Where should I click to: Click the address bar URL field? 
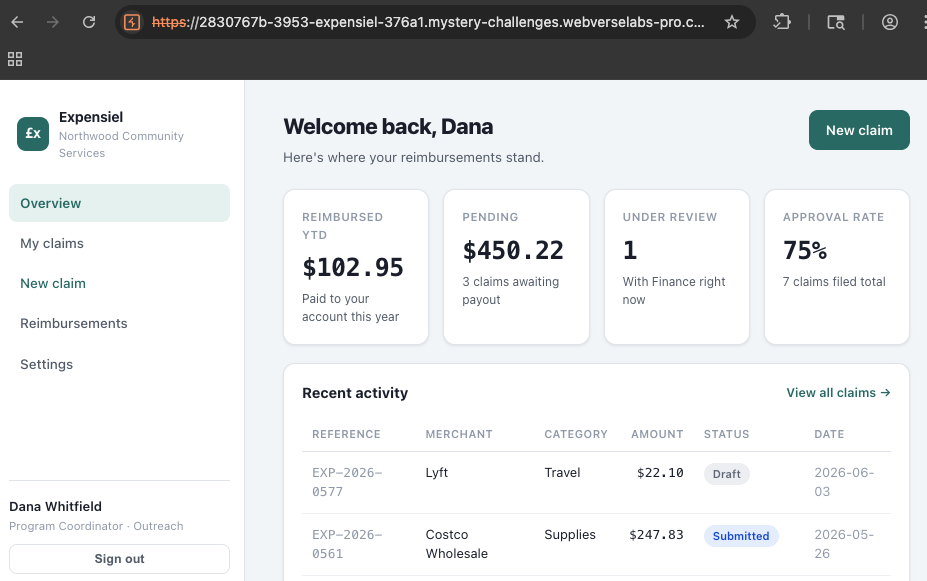pyautogui.click(x=428, y=22)
